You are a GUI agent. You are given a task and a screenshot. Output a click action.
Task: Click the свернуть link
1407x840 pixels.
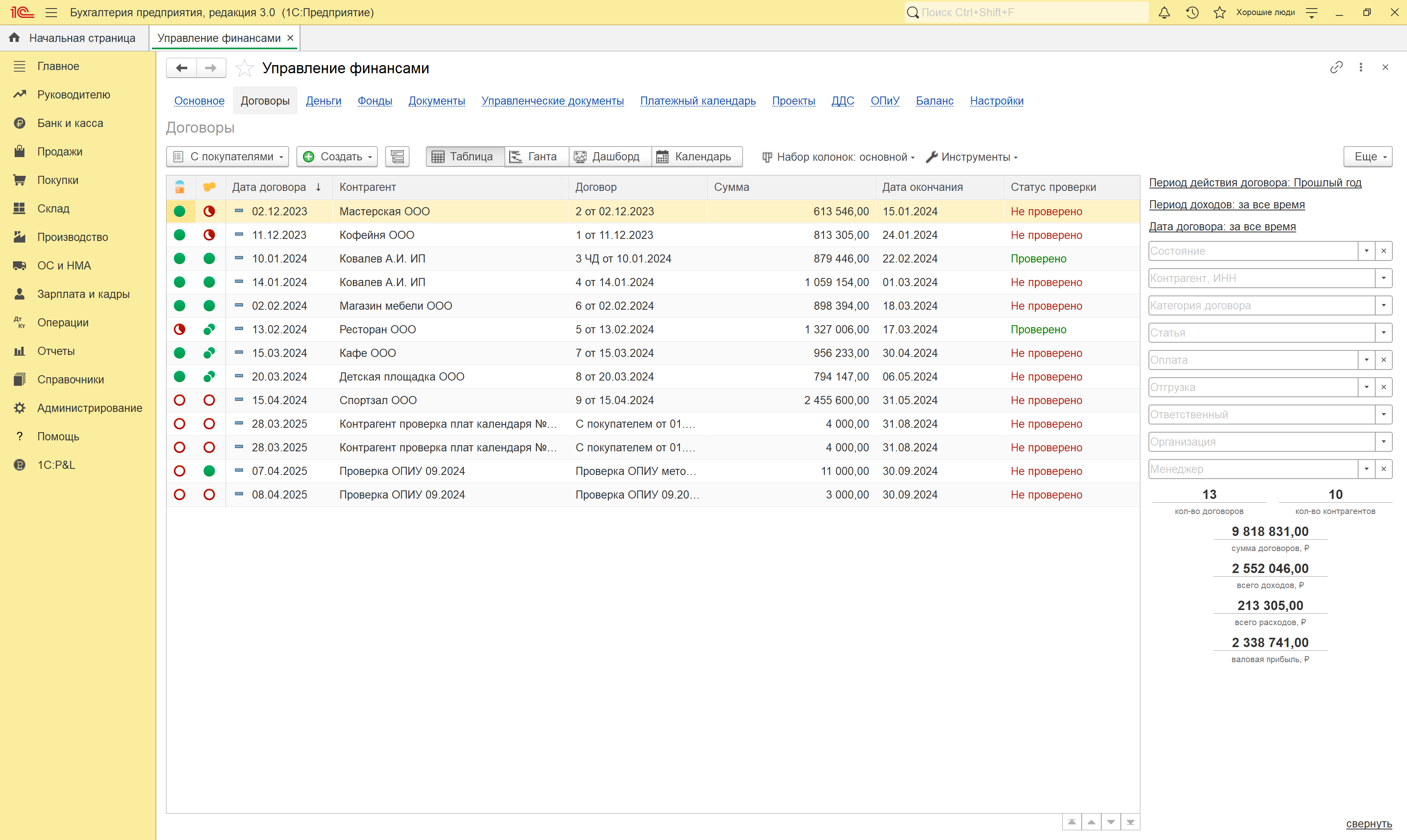pyautogui.click(x=1368, y=824)
